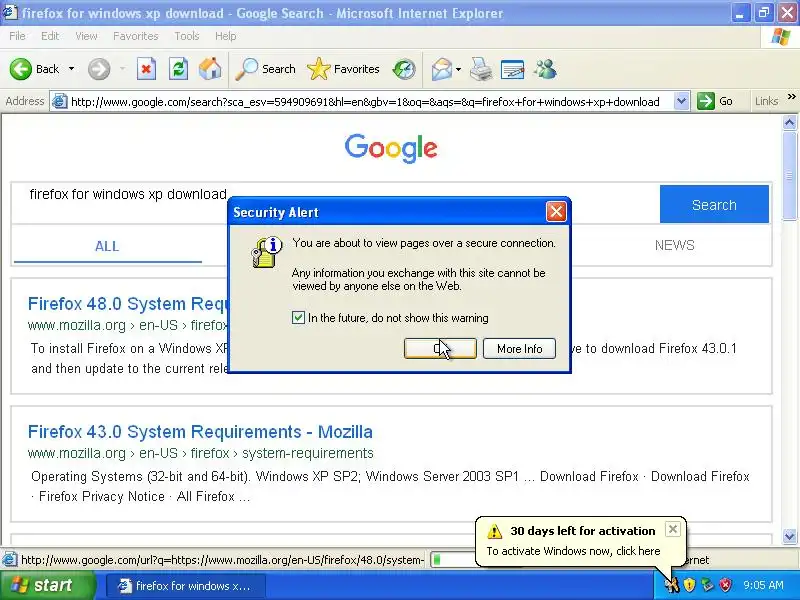
Task: Click the Google logo
Action: pos(391,148)
